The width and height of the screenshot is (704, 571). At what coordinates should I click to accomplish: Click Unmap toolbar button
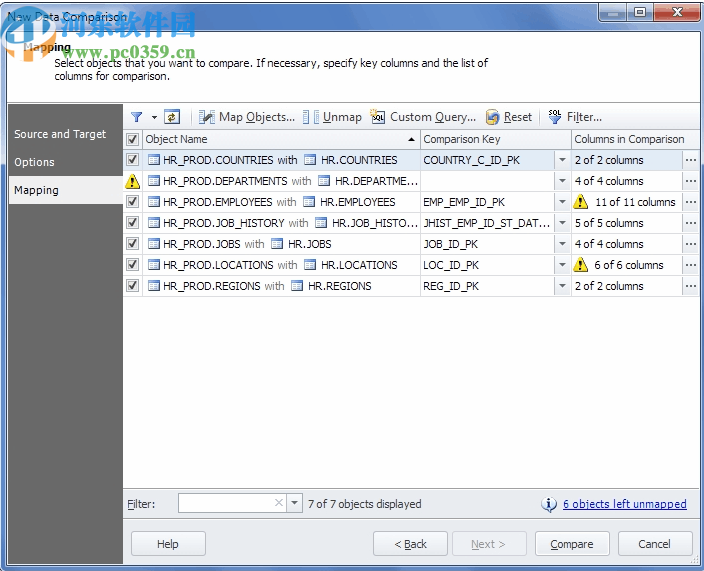(332, 117)
